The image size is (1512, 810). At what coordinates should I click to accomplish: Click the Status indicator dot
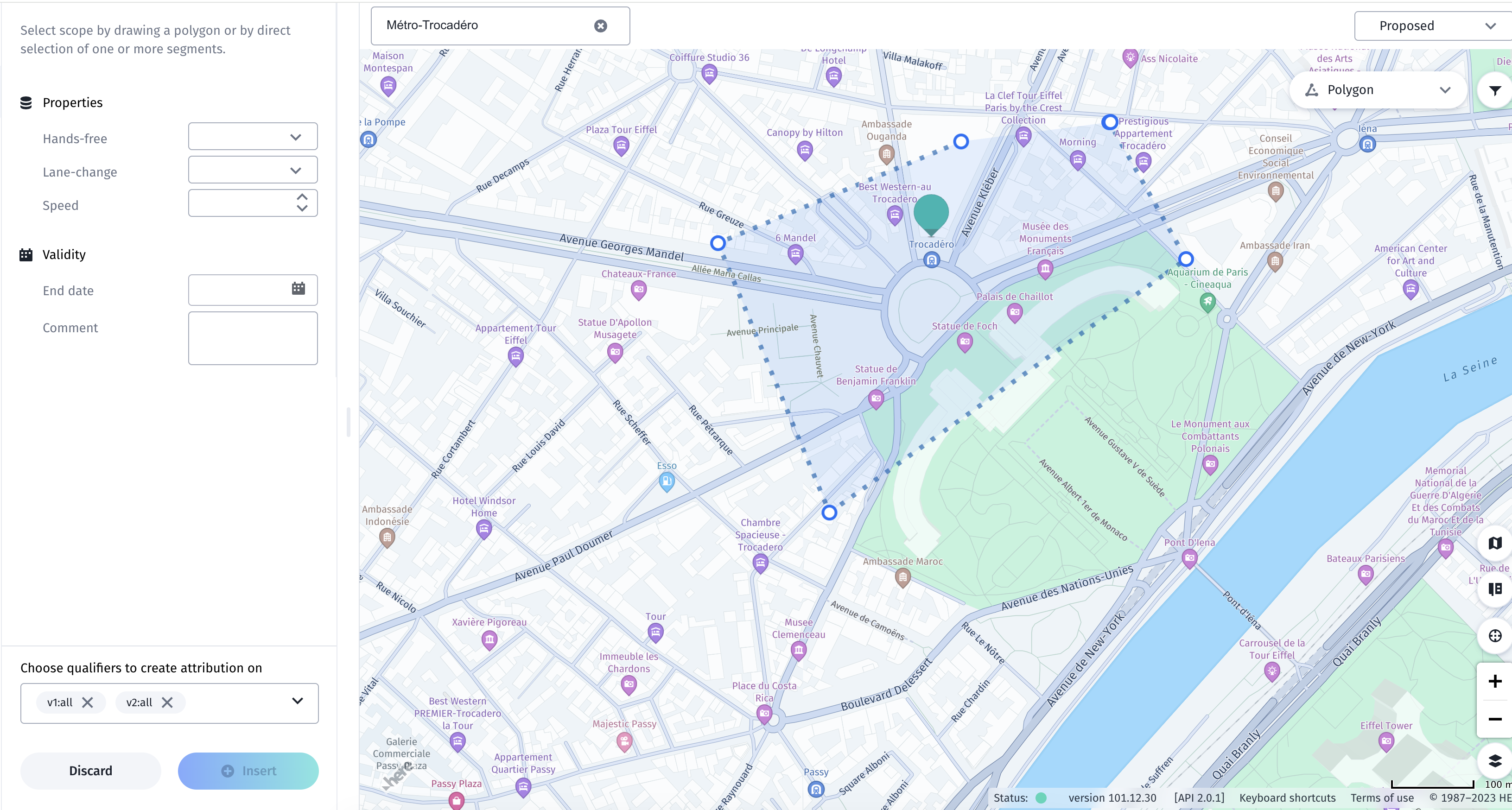pos(1041,797)
